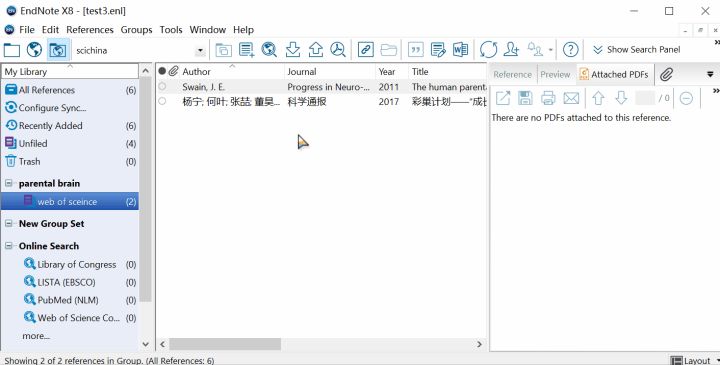Click Copy to Local Library icon
The height and width of the screenshot is (365, 720).
[223, 50]
